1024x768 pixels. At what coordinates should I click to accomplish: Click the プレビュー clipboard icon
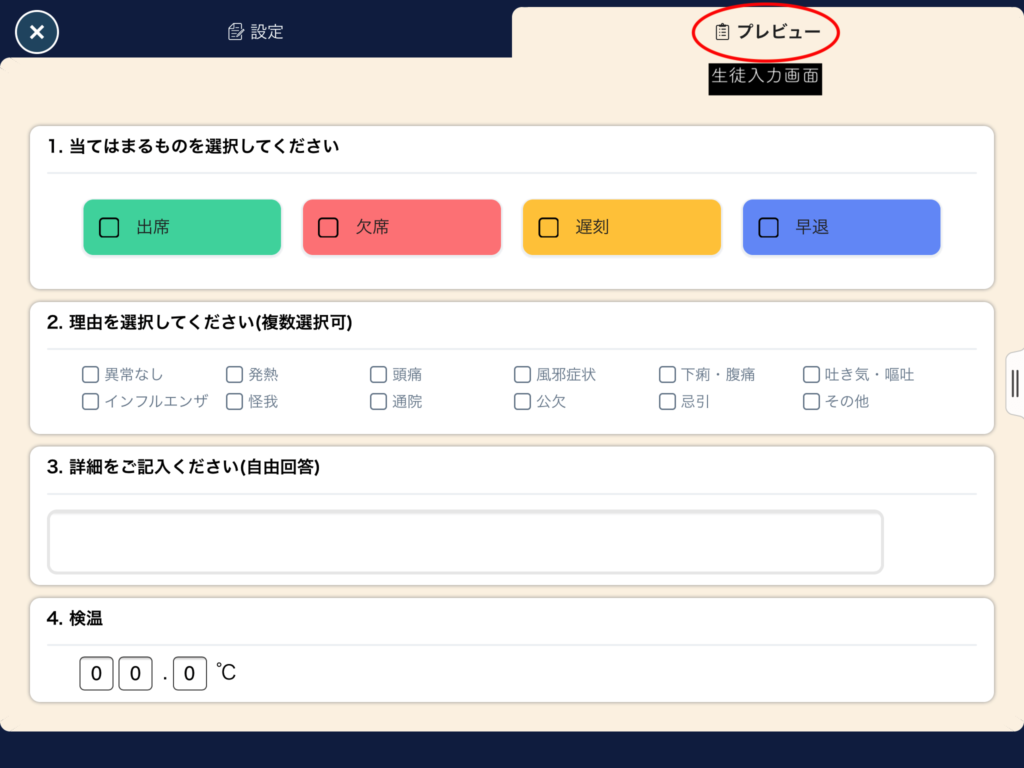click(722, 31)
